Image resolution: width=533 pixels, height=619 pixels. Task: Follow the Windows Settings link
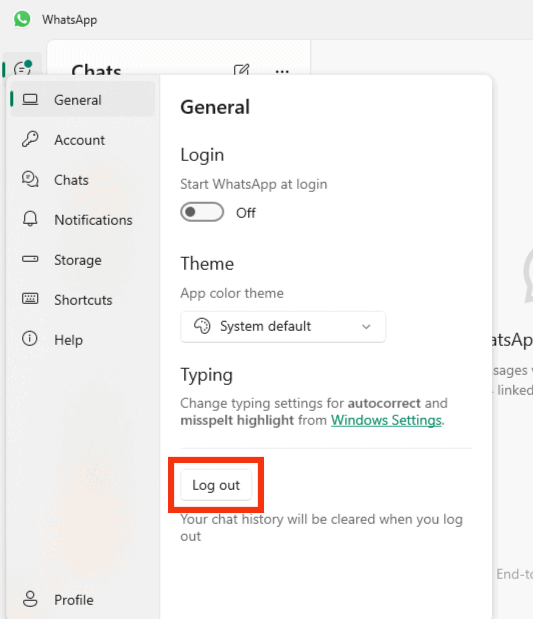coord(386,420)
